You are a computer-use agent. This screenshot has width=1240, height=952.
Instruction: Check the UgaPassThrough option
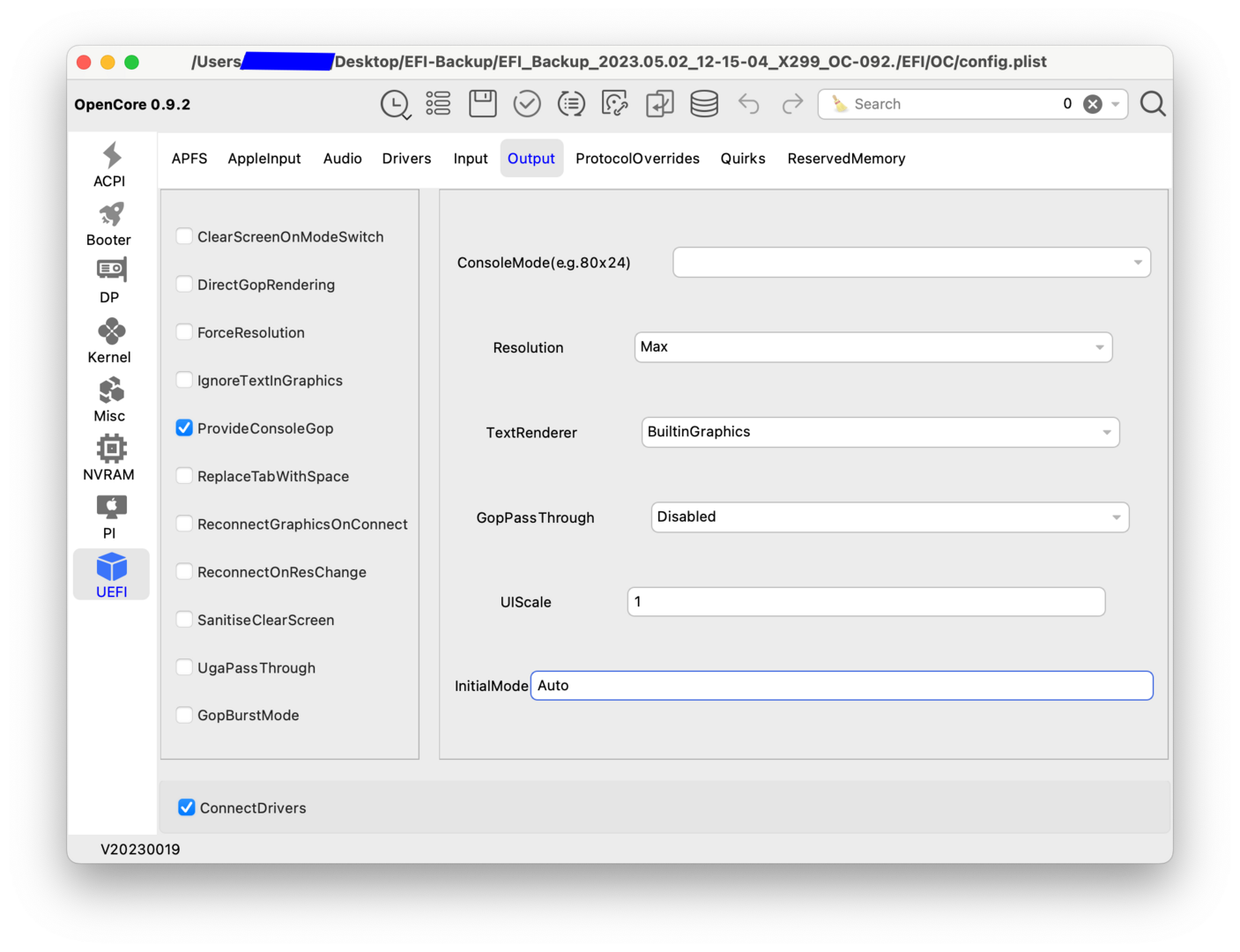coord(184,667)
